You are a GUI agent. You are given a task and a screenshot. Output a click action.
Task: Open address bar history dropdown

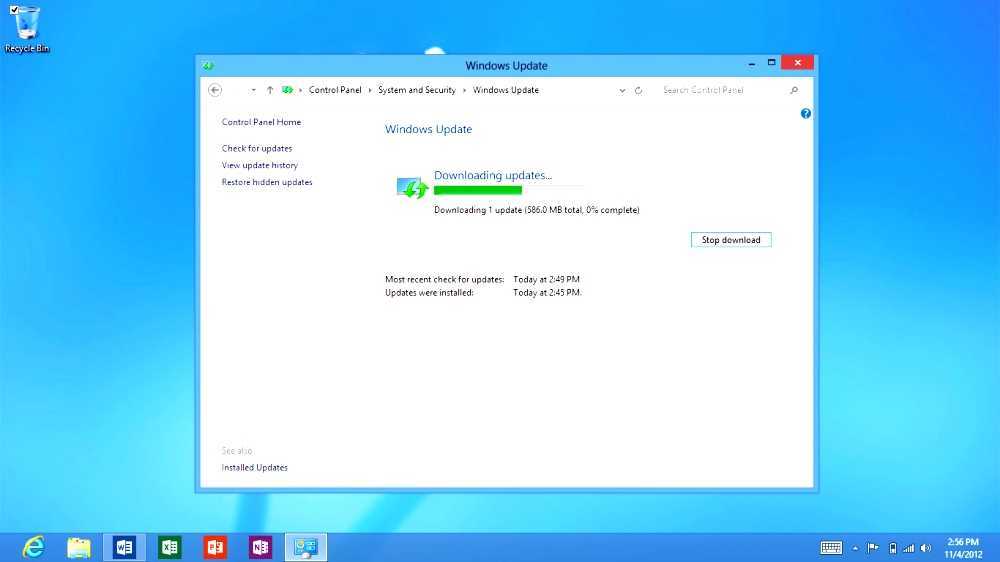click(x=622, y=91)
